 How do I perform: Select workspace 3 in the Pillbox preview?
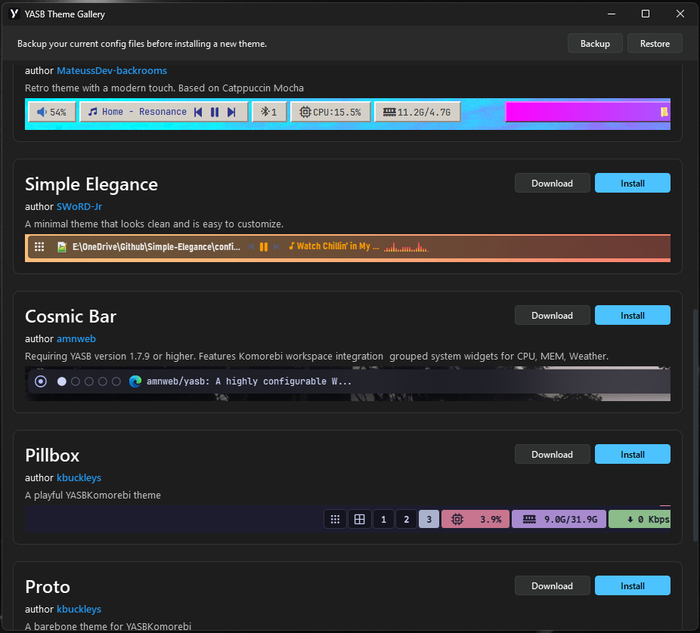point(428,519)
